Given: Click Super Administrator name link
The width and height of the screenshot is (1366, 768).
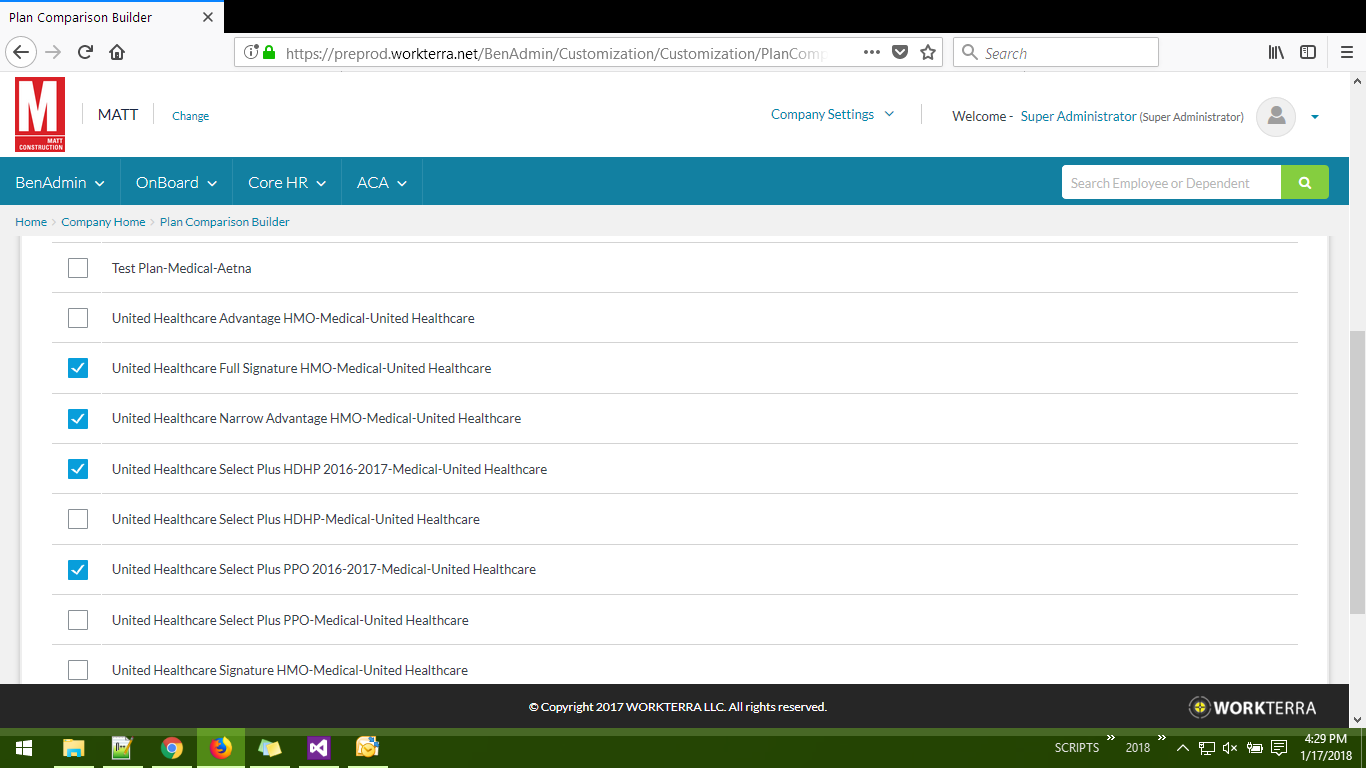Looking at the screenshot, I should click(x=1078, y=117).
